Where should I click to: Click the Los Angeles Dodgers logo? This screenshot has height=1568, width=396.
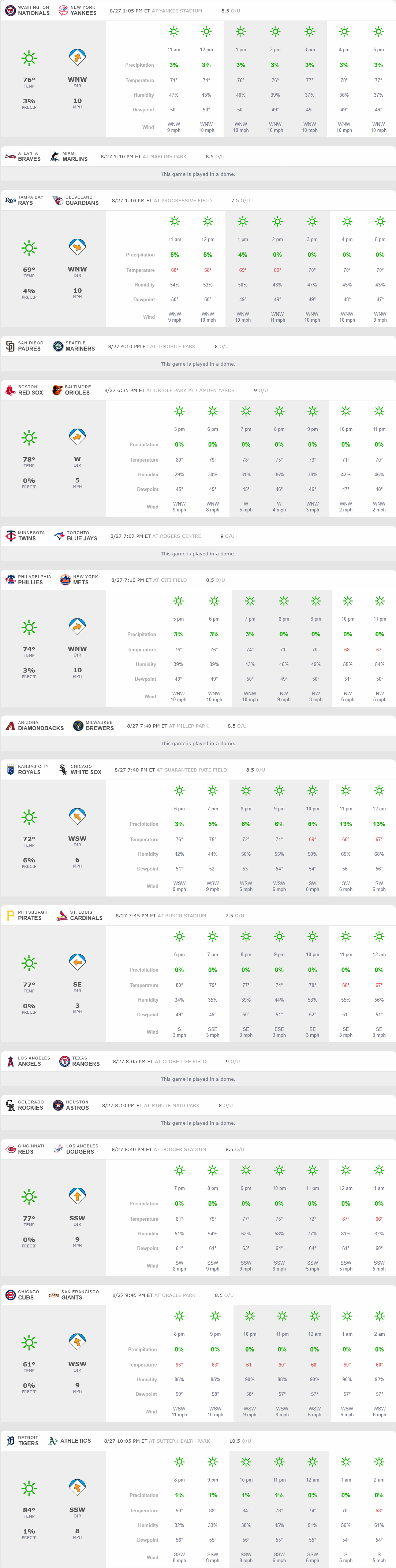pyautogui.click(x=59, y=1149)
